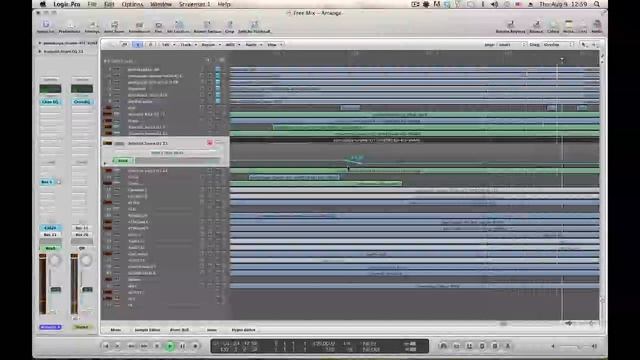Open the Preferences toolbar icon
The width and height of the screenshot is (640, 360).
(x=69, y=26)
